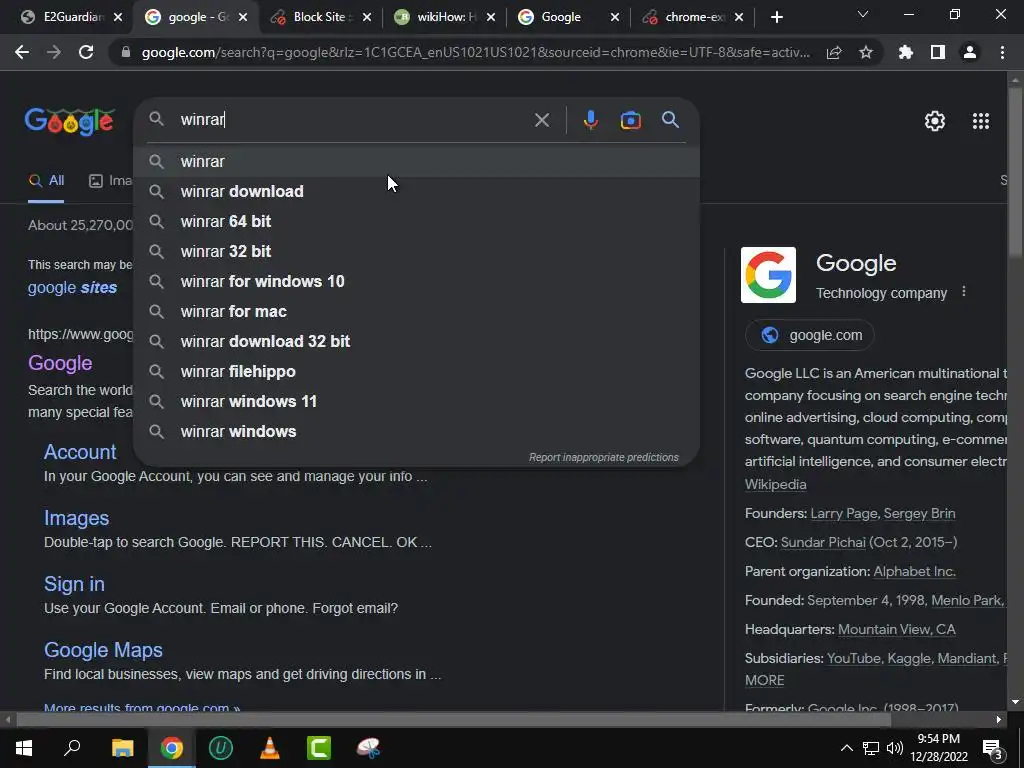Start voice search with the microphone
1024x768 pixels.
[x=591, y=120]
